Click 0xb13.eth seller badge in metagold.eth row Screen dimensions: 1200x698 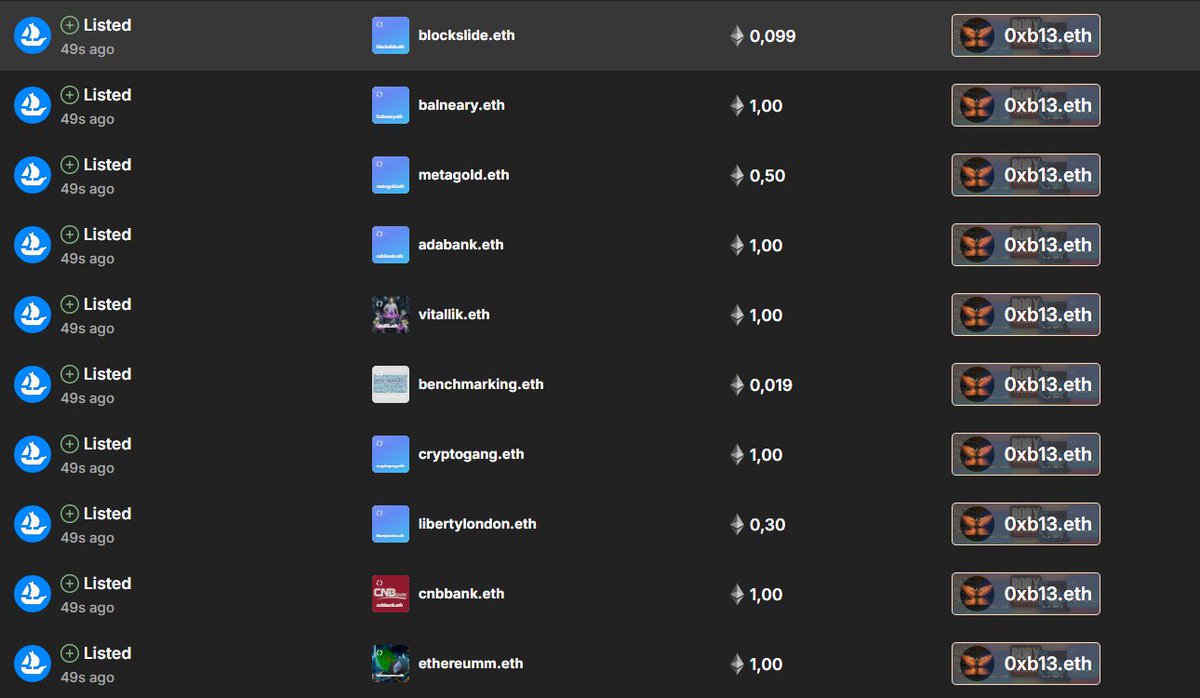click(1026, 175)
